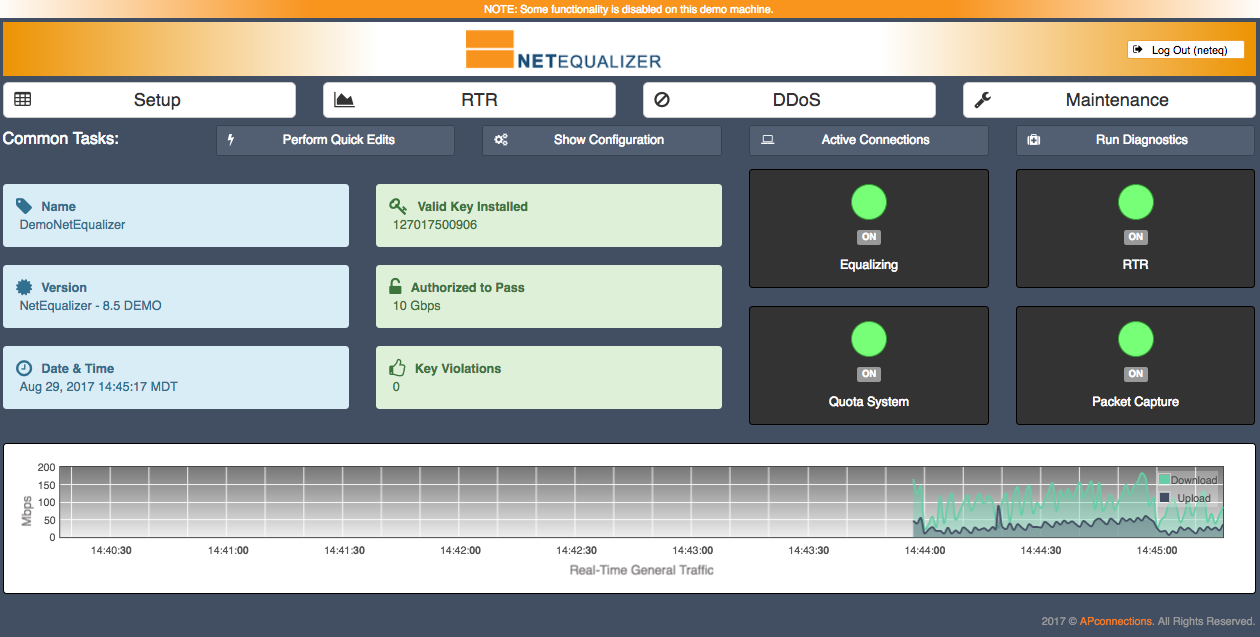Open the Setup menu
This screenshot has height=637, width=1260.
tap(150, 100)
